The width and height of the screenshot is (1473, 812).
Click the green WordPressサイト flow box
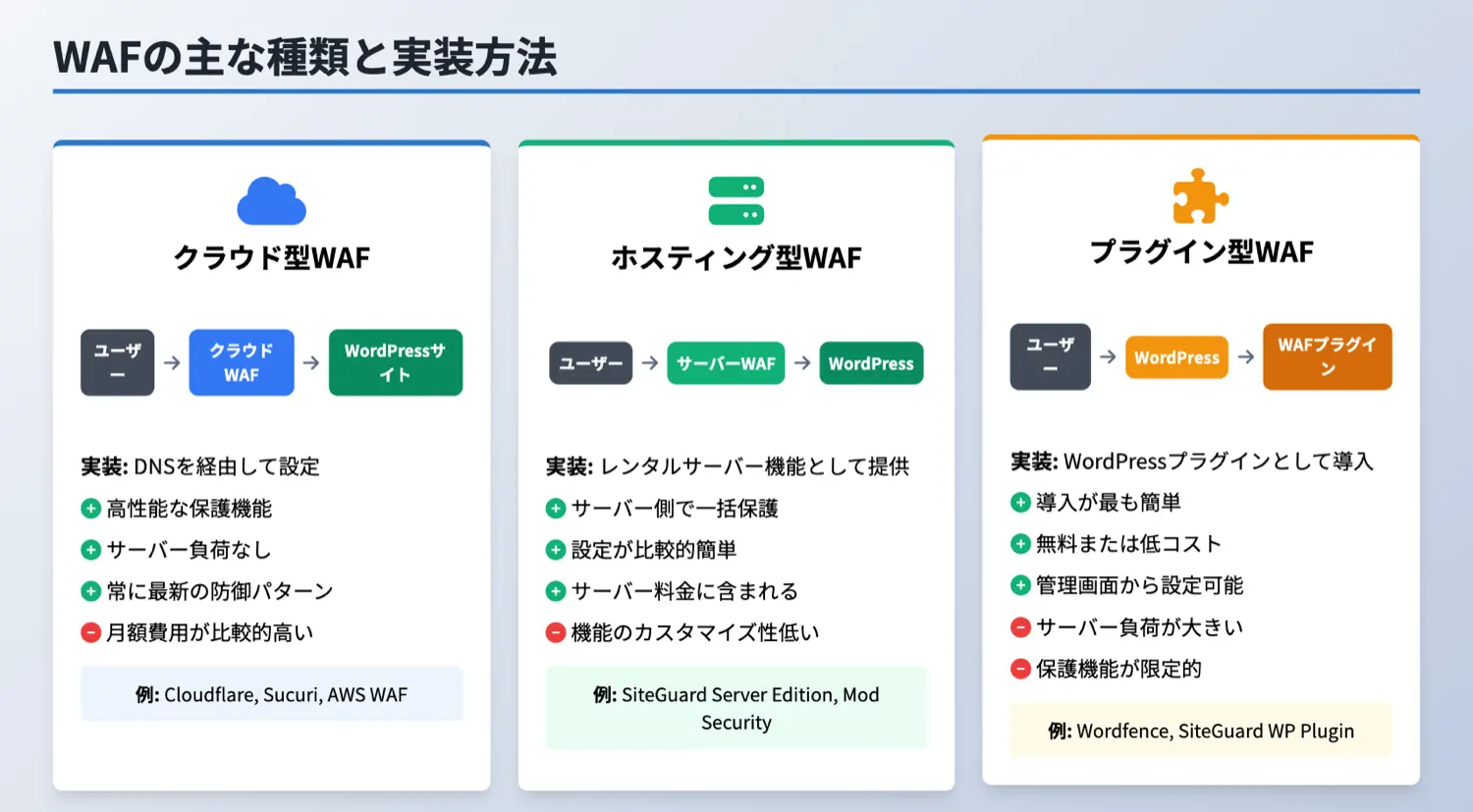tap(396, 362)
